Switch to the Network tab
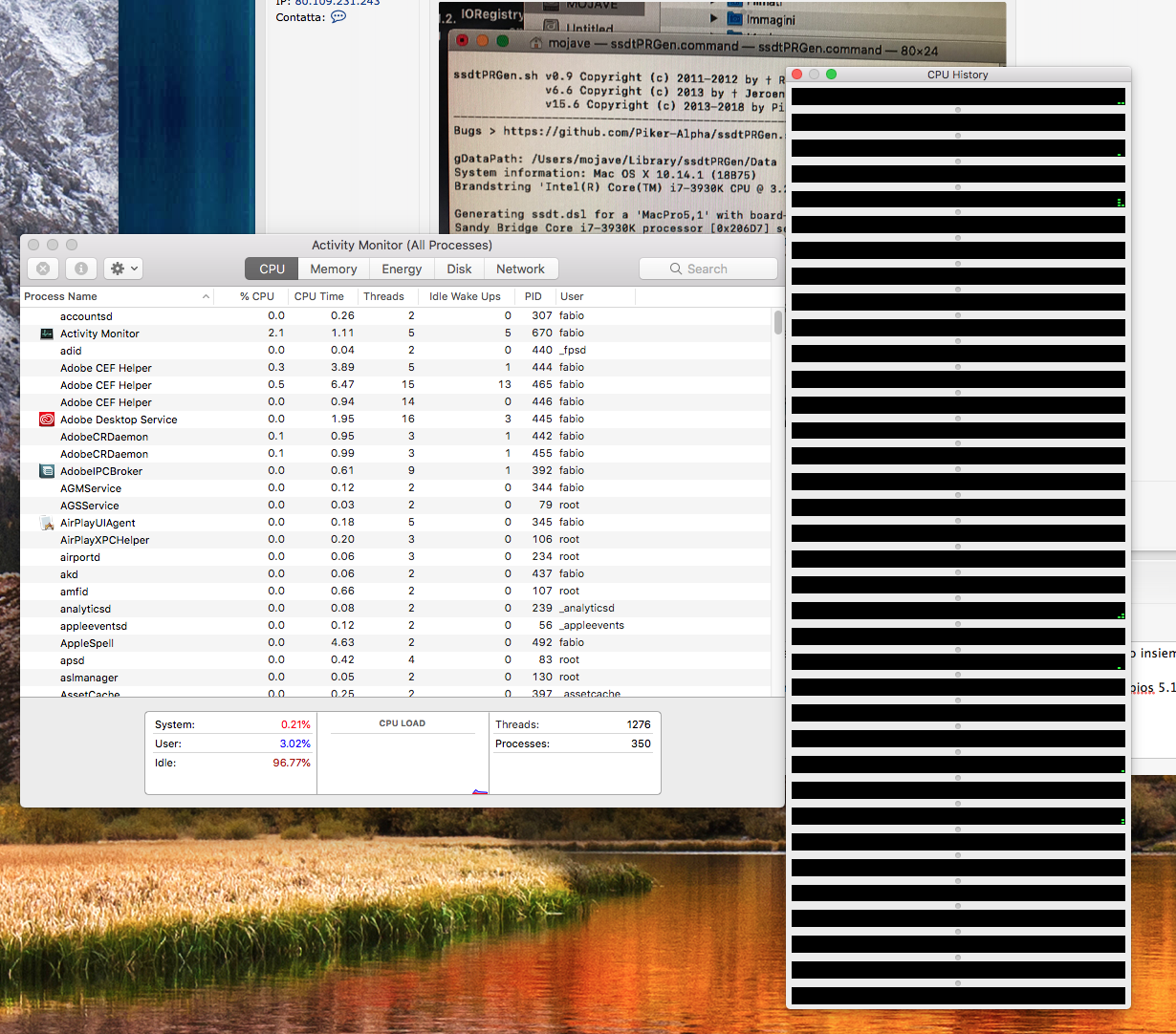The image size is (1176, 1034). coord(520,269)
